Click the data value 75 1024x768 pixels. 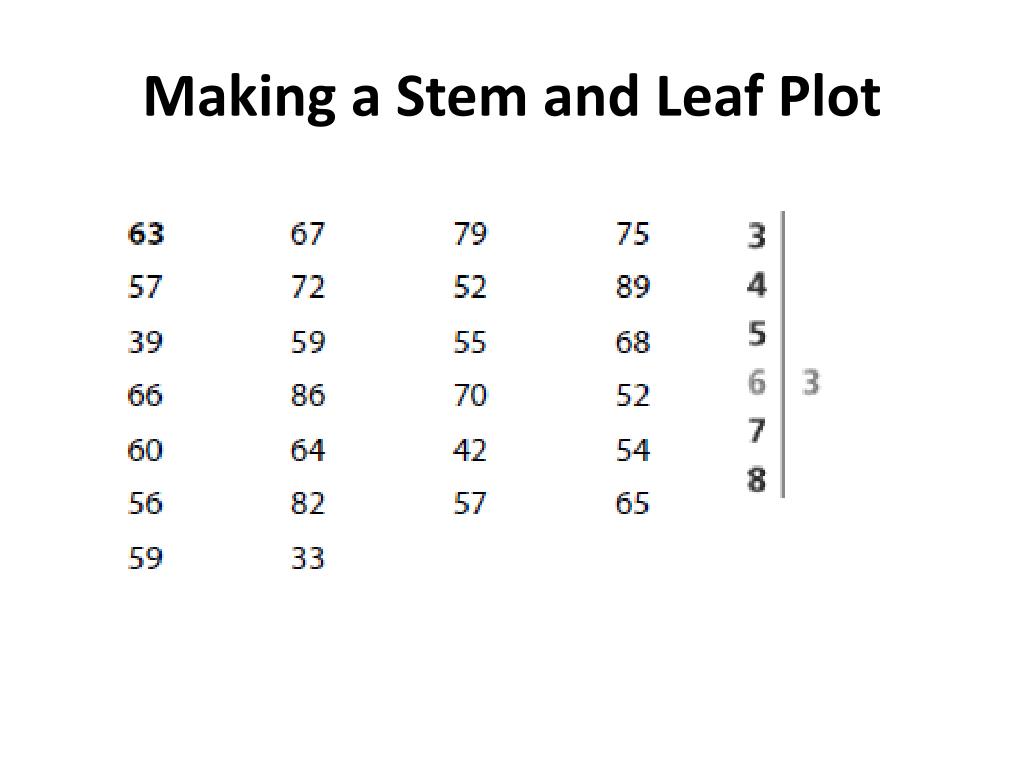632,234
